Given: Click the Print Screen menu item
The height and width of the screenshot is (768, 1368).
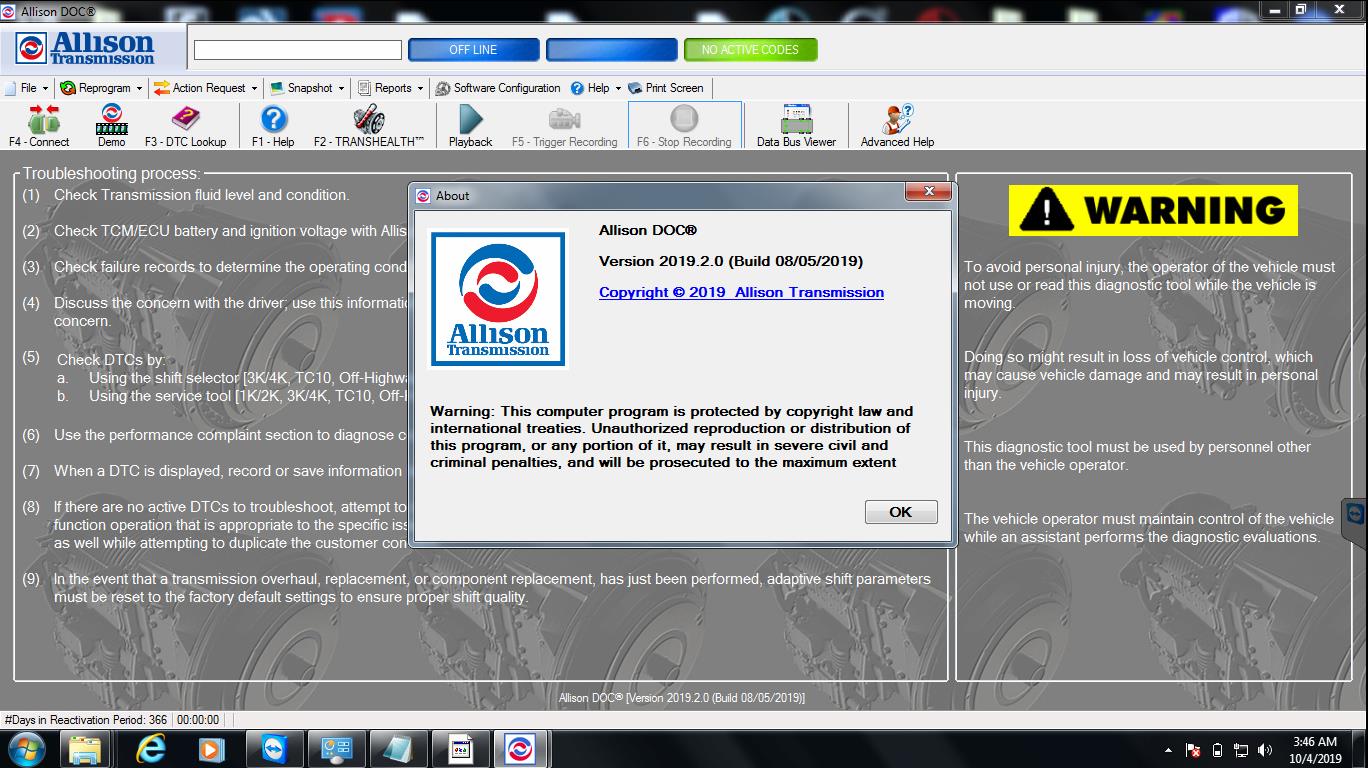Looking at the screenshot, I should tap(666, 88).
